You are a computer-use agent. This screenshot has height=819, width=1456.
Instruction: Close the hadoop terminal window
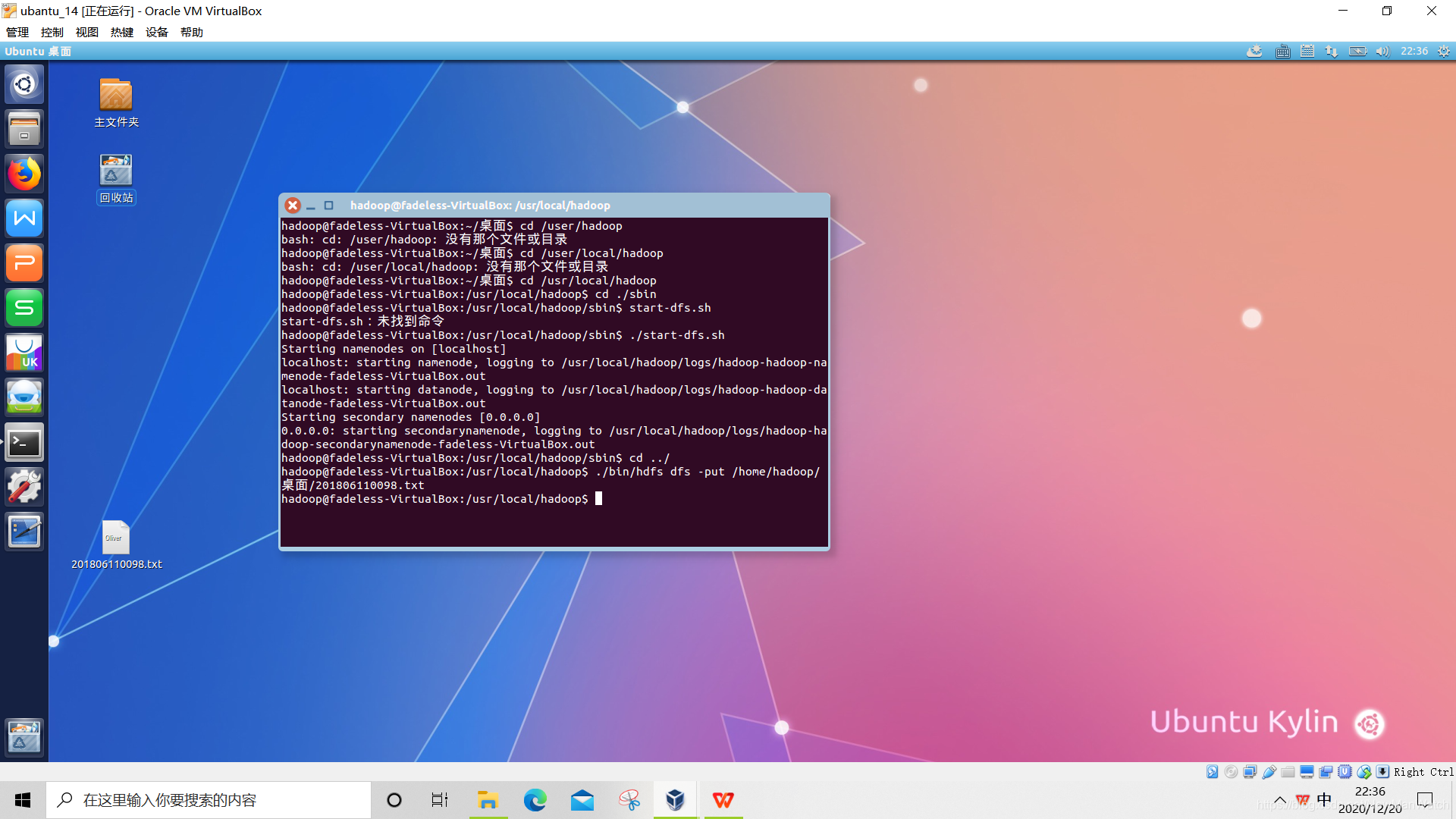click(x=293, y=206)
